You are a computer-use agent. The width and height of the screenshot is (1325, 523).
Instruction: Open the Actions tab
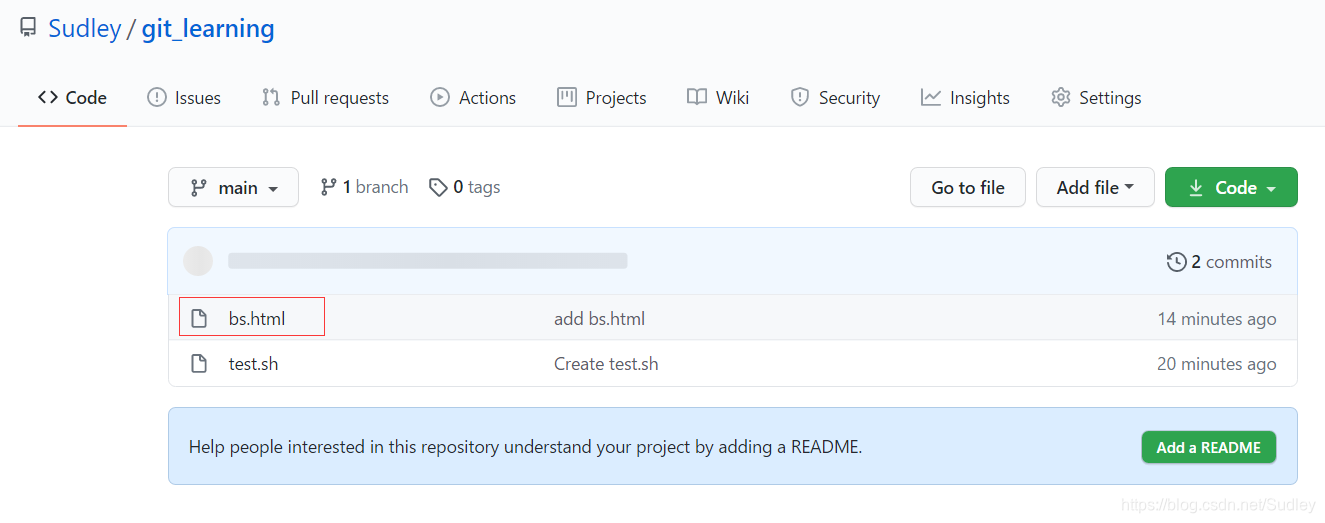[x=473, y=98]
